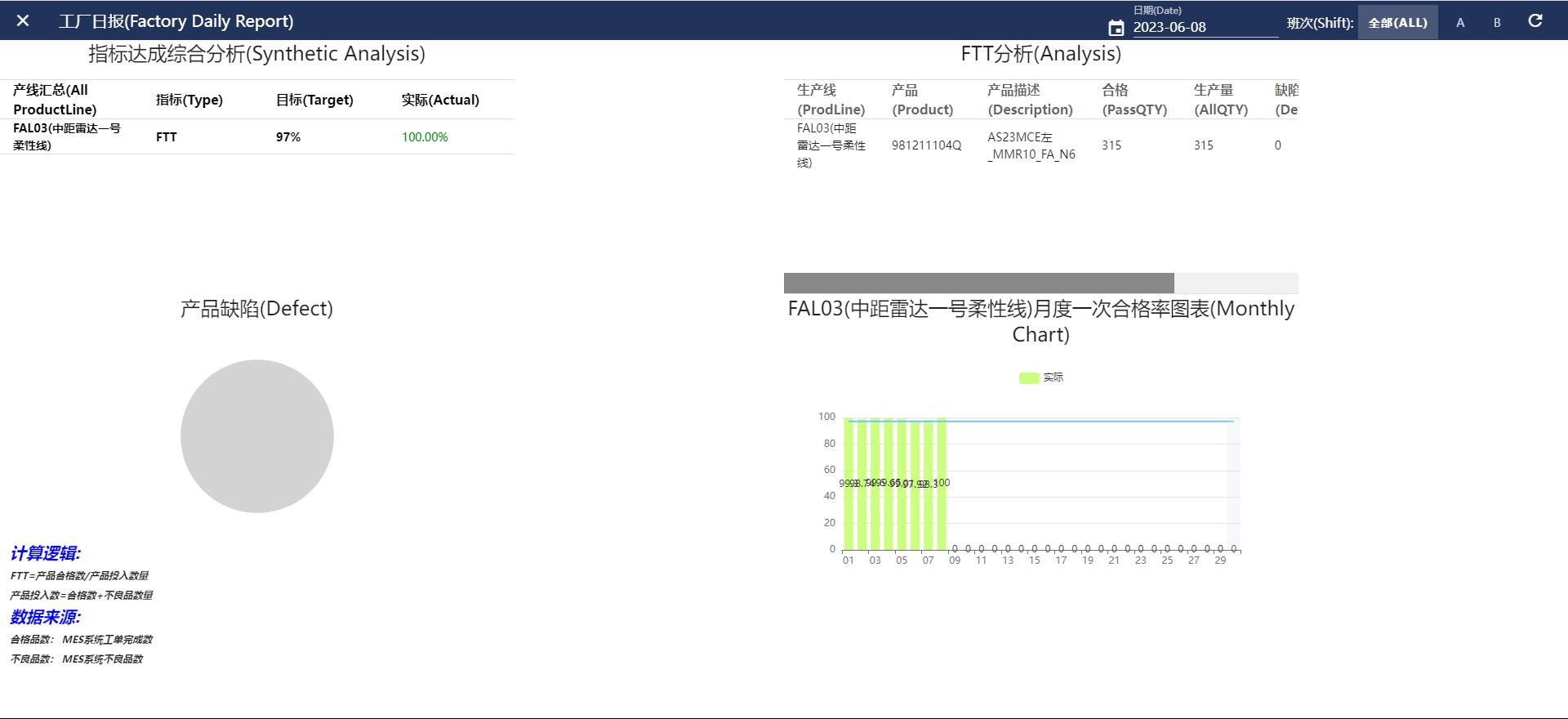The width and height of the screenshot is (1568, 719).
Task: Click the 工厂日报(Factory Daily Report) title
Action: point(176,21)
